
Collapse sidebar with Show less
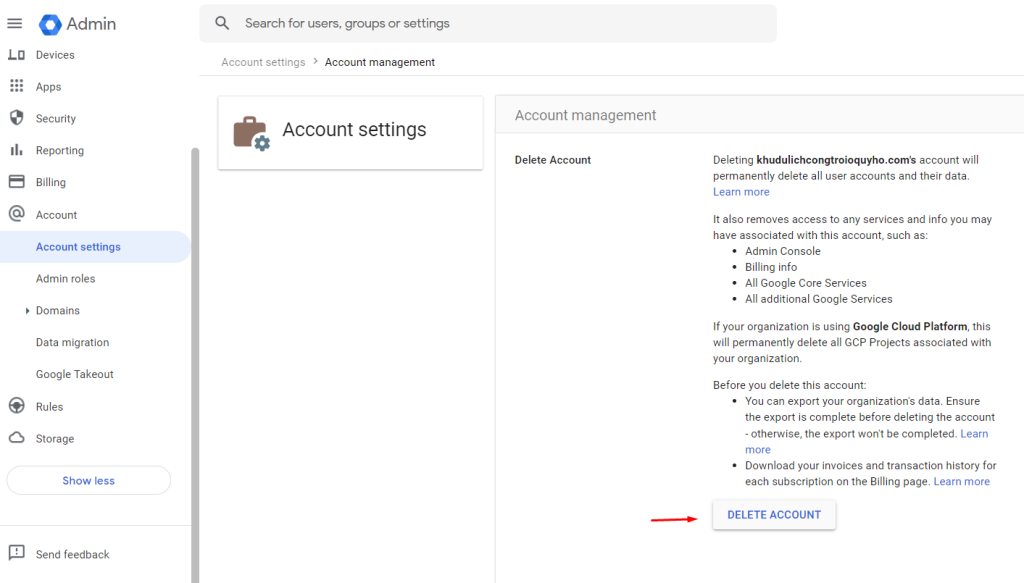click(x=88, y=480)
